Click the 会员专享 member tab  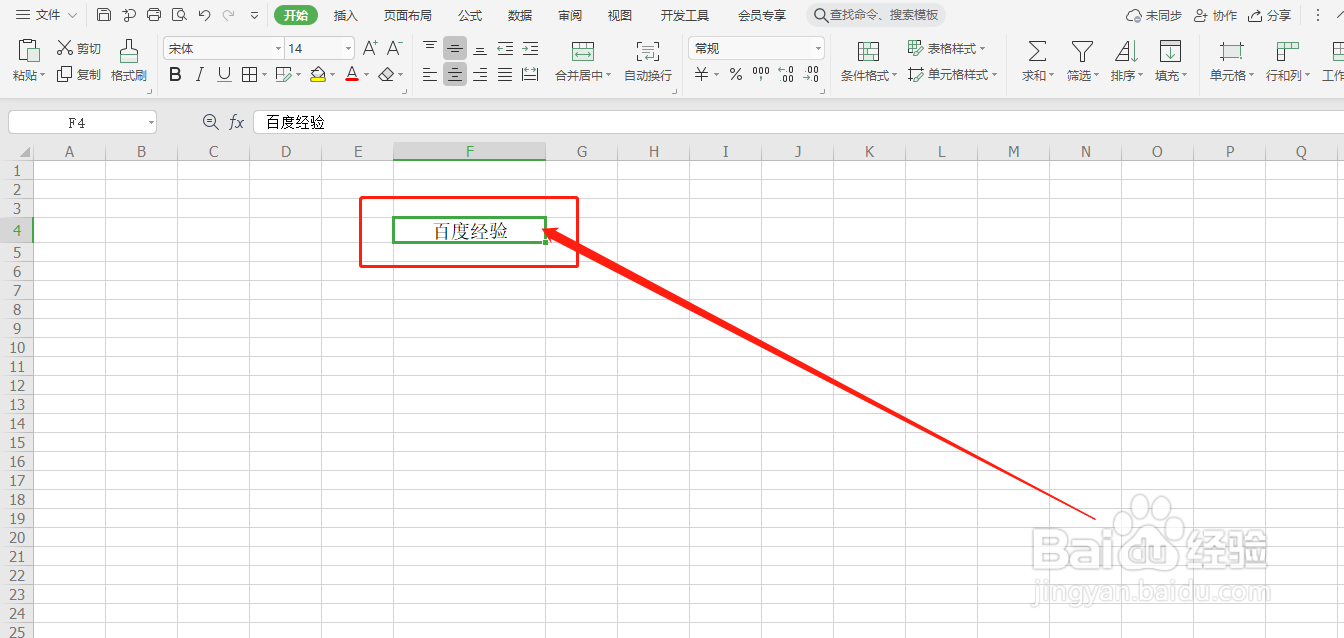tap(762, 15)
